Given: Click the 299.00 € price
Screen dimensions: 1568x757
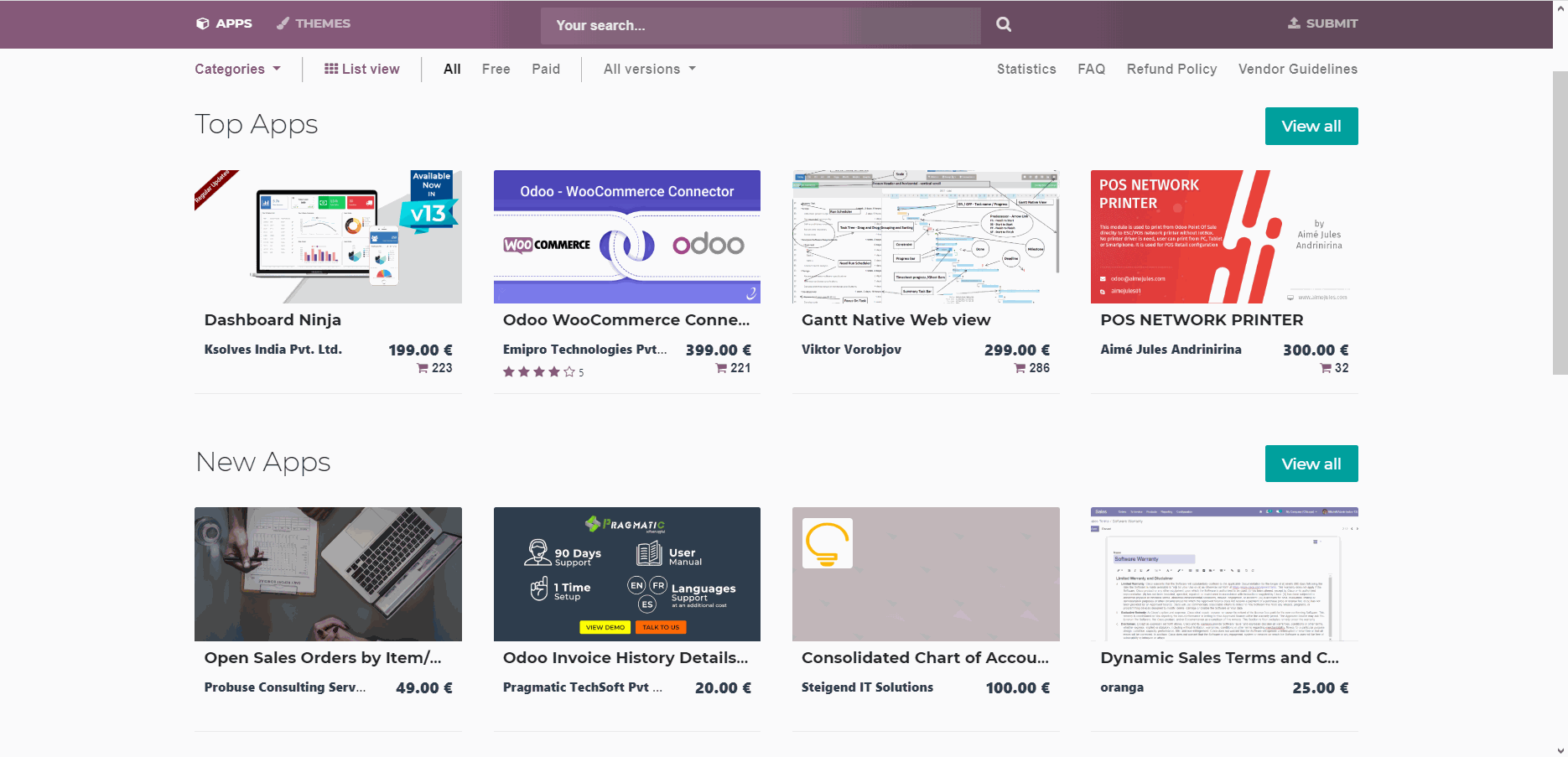Looking at the screenshot, I should pos(1017,350).
